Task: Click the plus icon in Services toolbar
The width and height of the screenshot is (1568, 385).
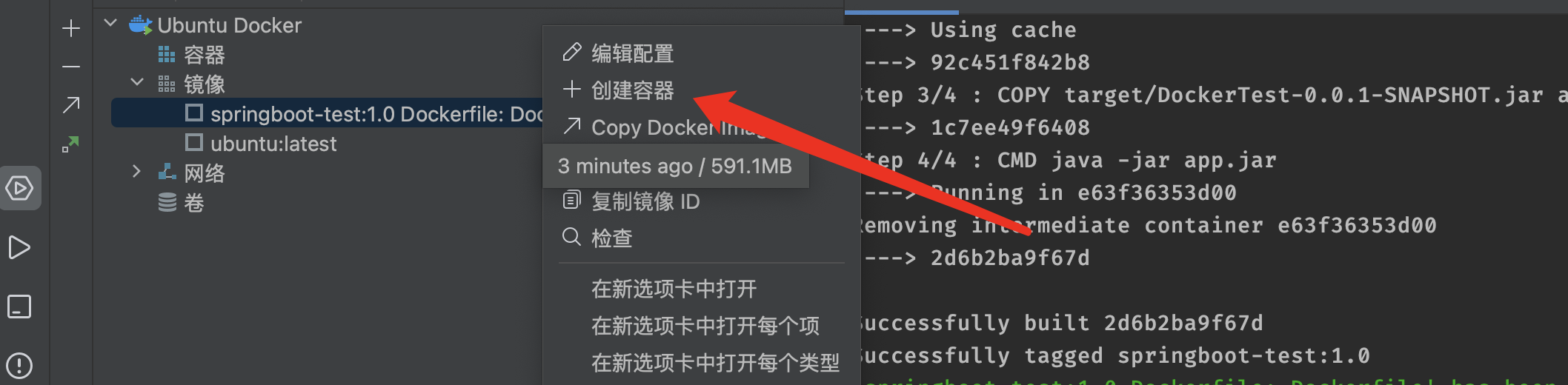Action: [x=71, y=29]
